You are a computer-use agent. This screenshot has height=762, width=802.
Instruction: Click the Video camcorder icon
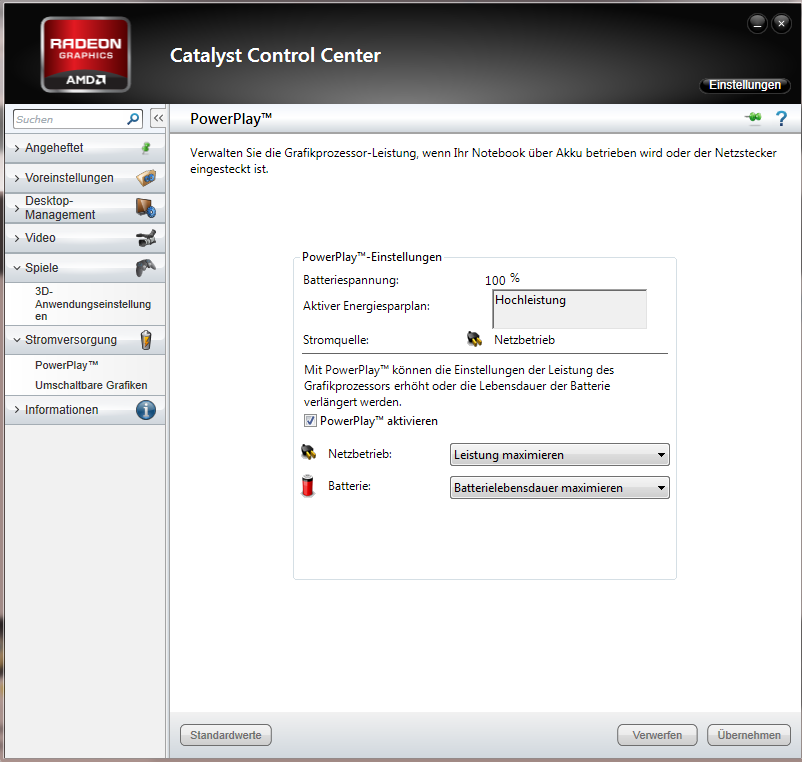(146, 238)
